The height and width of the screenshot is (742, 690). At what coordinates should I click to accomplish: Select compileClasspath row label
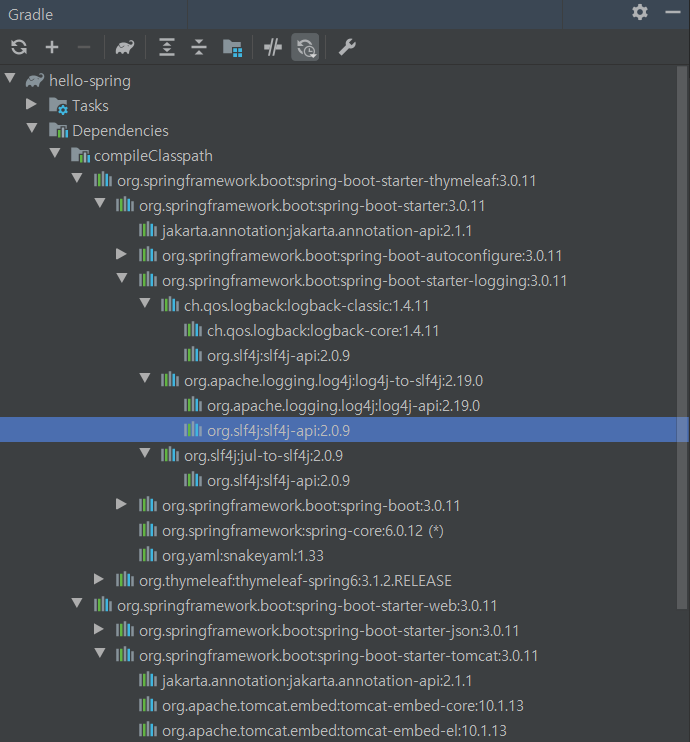coord(153,156)
